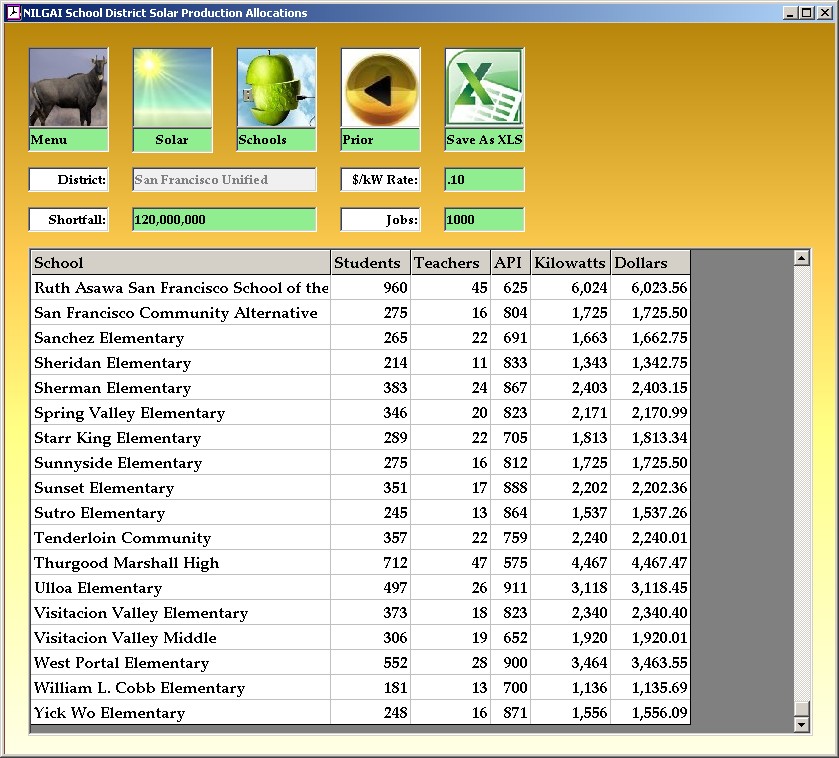The image size is (839, 758).
Task: Click the Shortfall value field
Action: tap(224, 220)
